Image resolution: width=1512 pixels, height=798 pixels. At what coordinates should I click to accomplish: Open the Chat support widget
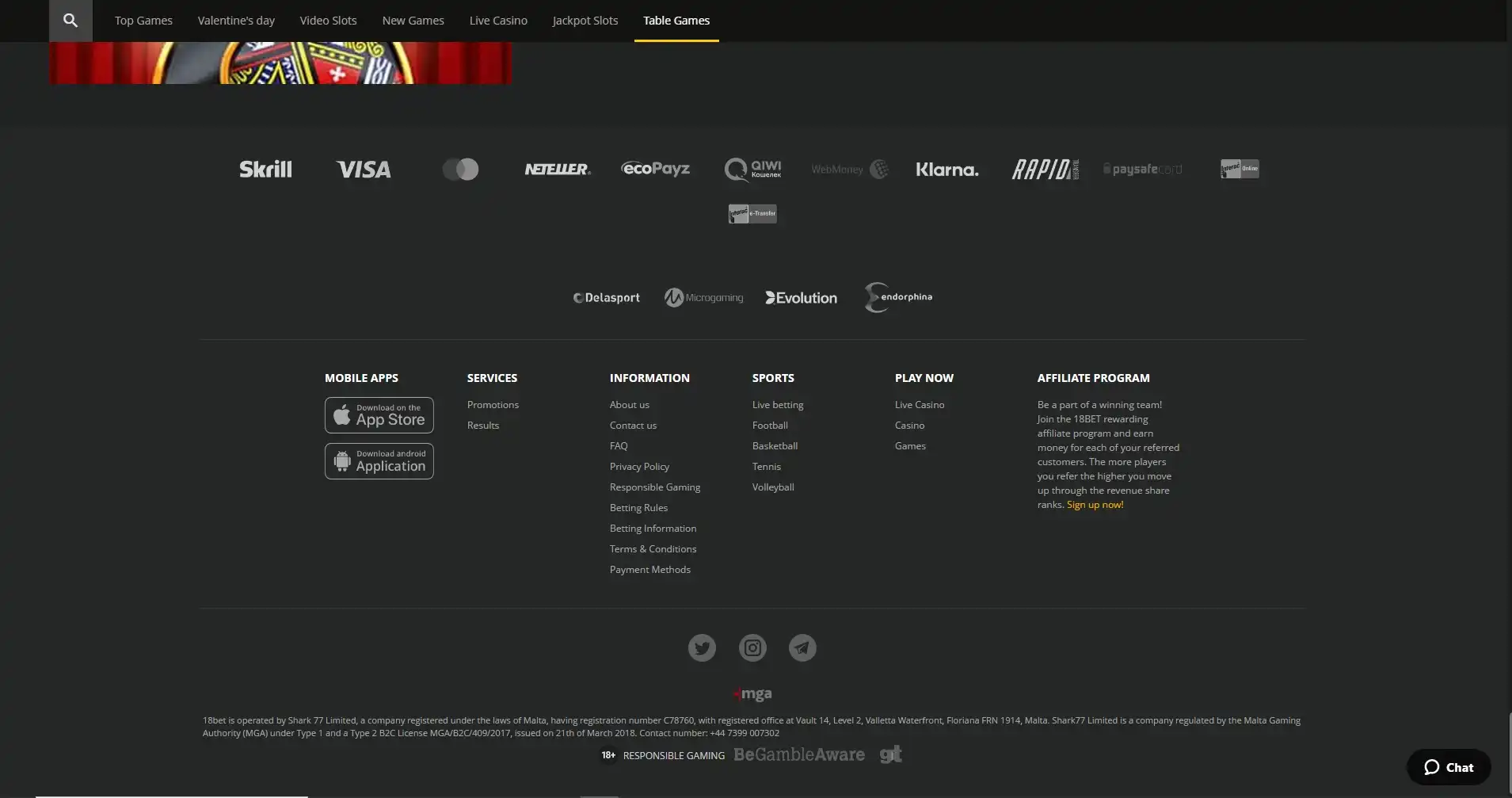1448,767
